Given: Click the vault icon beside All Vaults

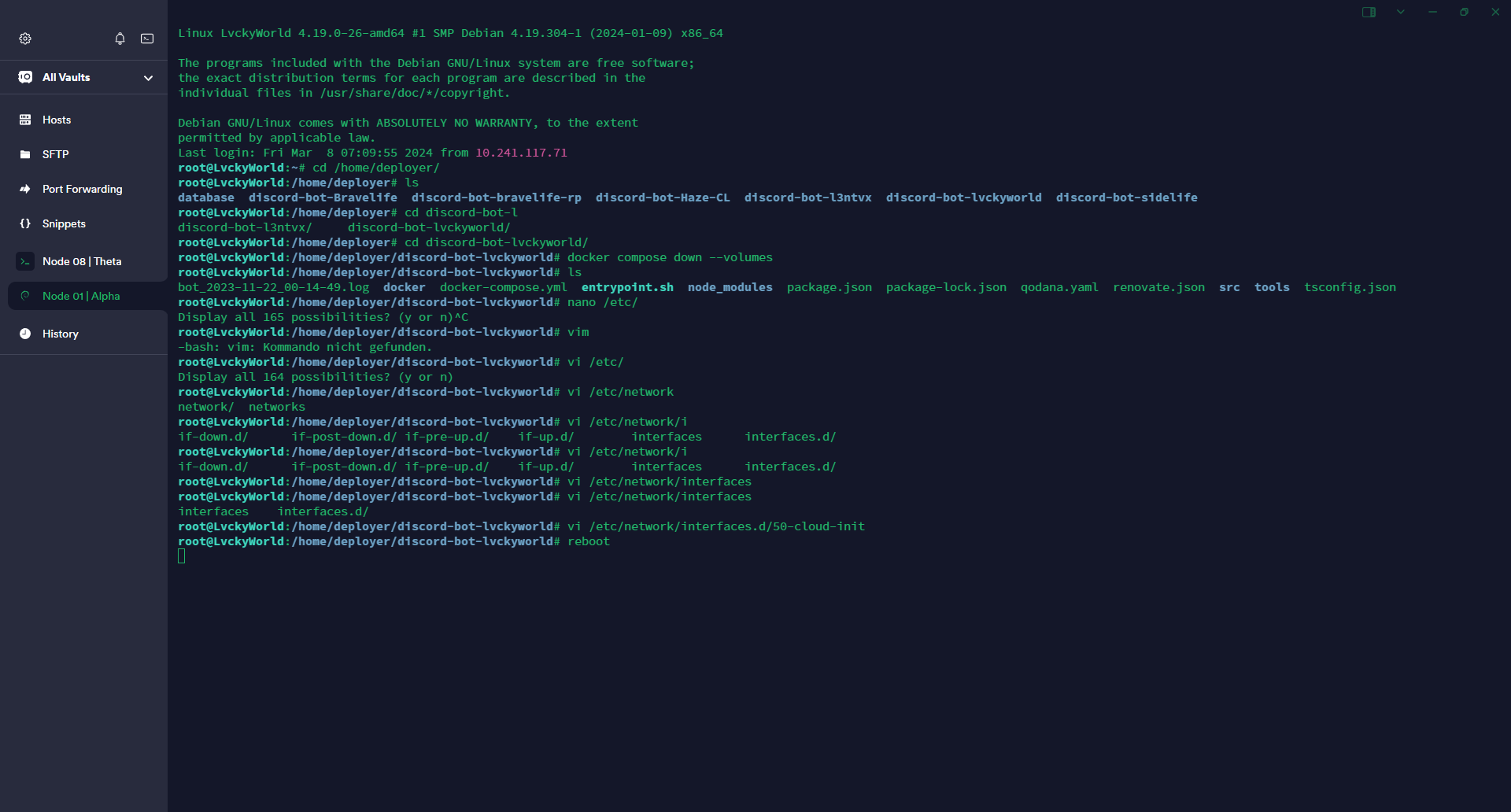Looking at the screenshot, I should 25,77.
